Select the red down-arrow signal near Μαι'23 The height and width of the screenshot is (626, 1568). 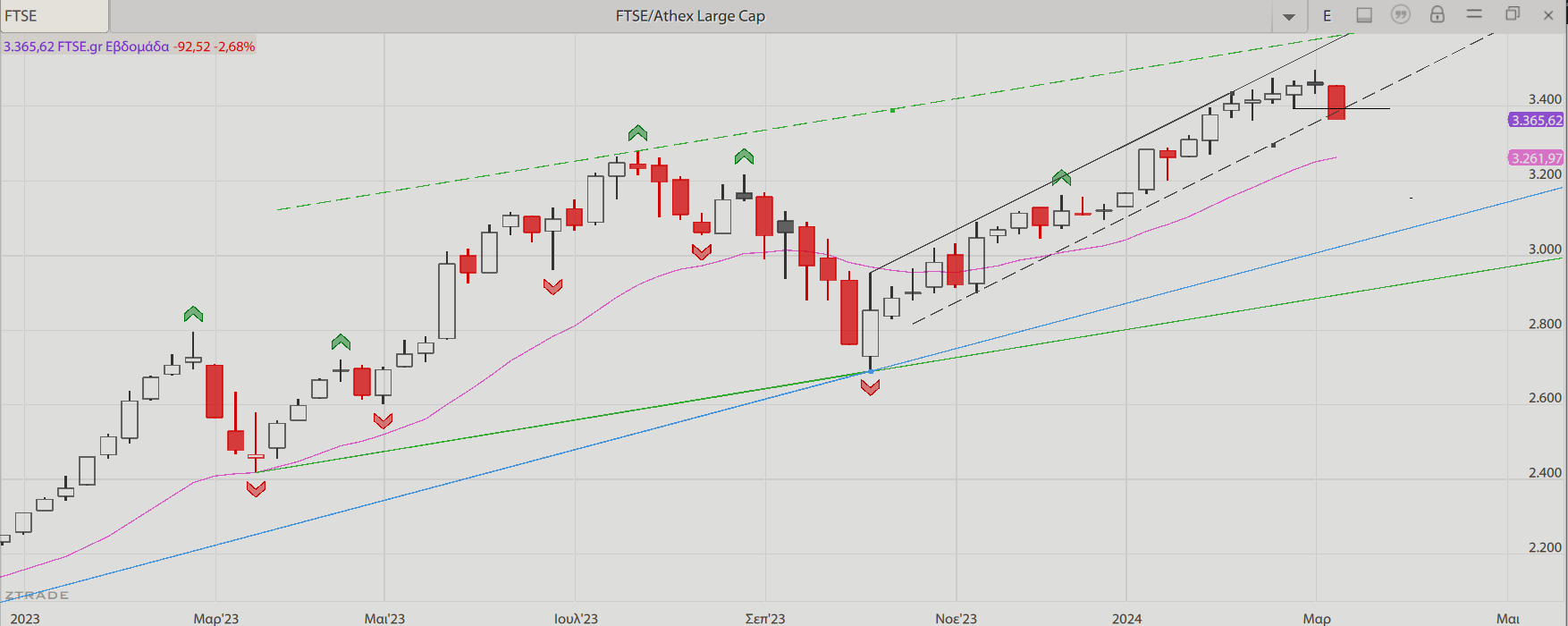[x=383, y=420]
